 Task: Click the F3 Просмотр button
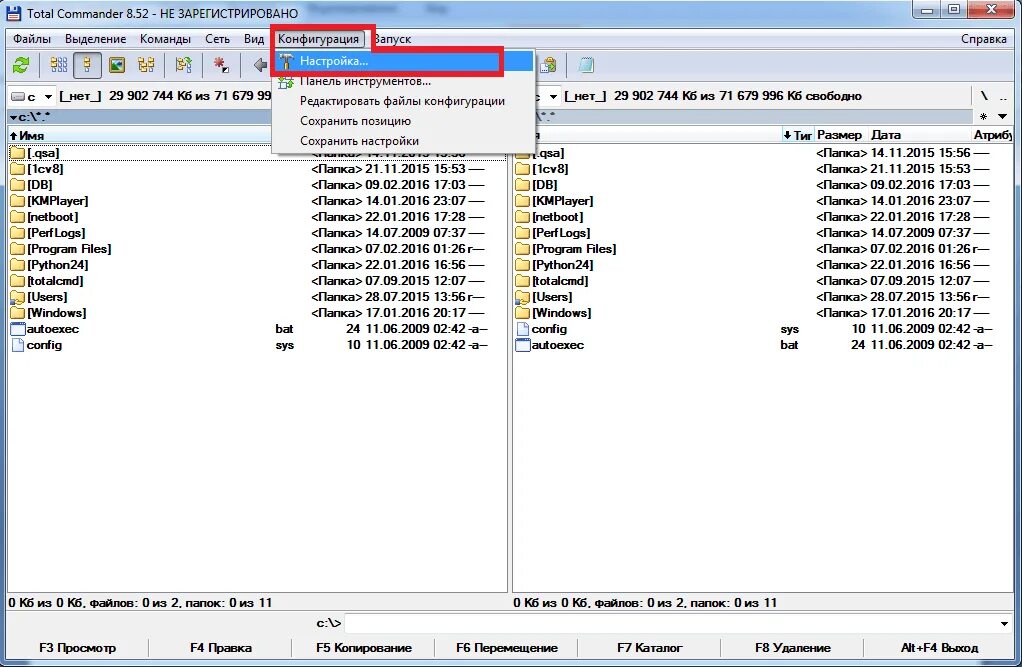78,648
